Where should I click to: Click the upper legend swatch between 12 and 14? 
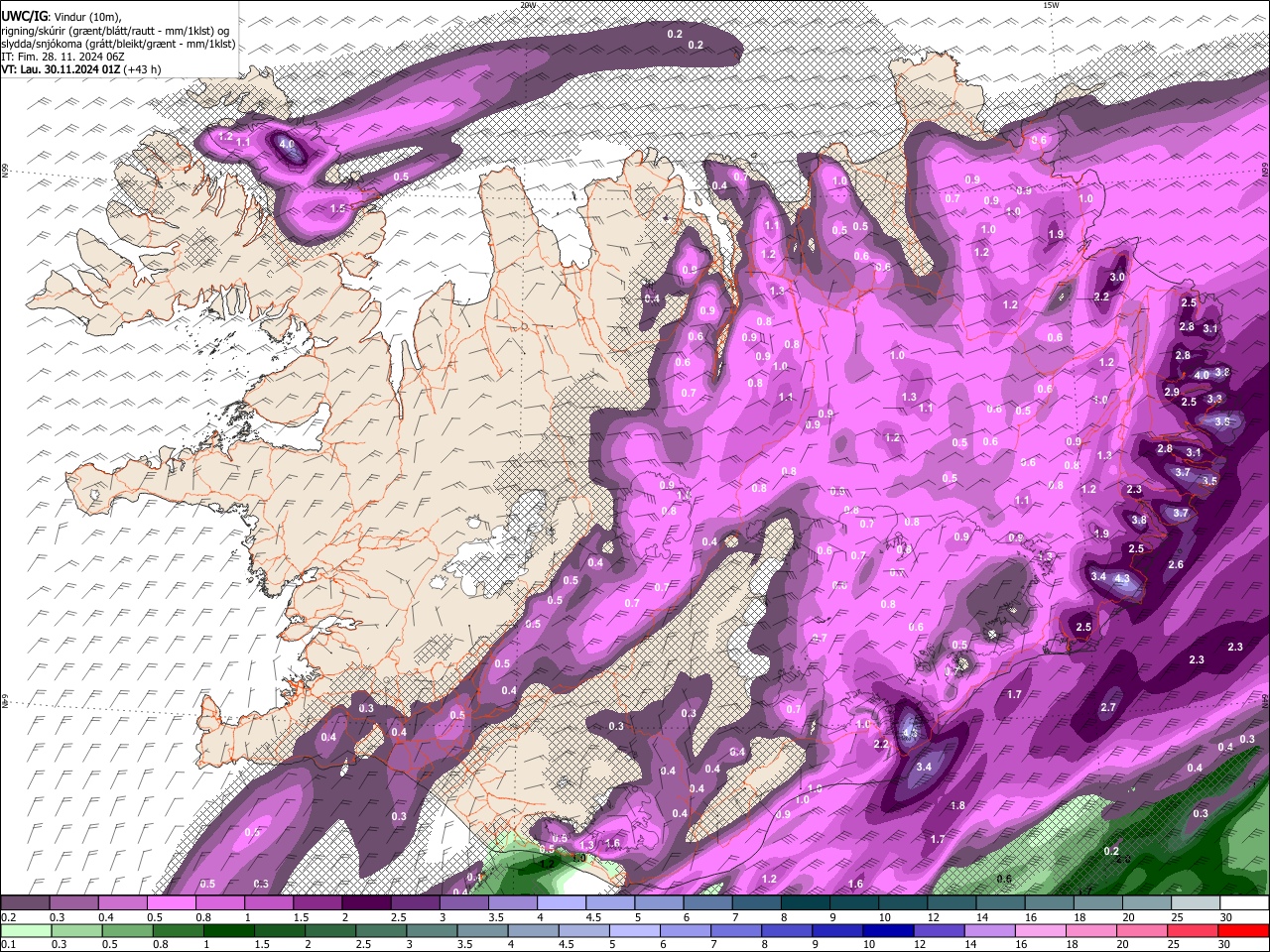click(952, 903)
